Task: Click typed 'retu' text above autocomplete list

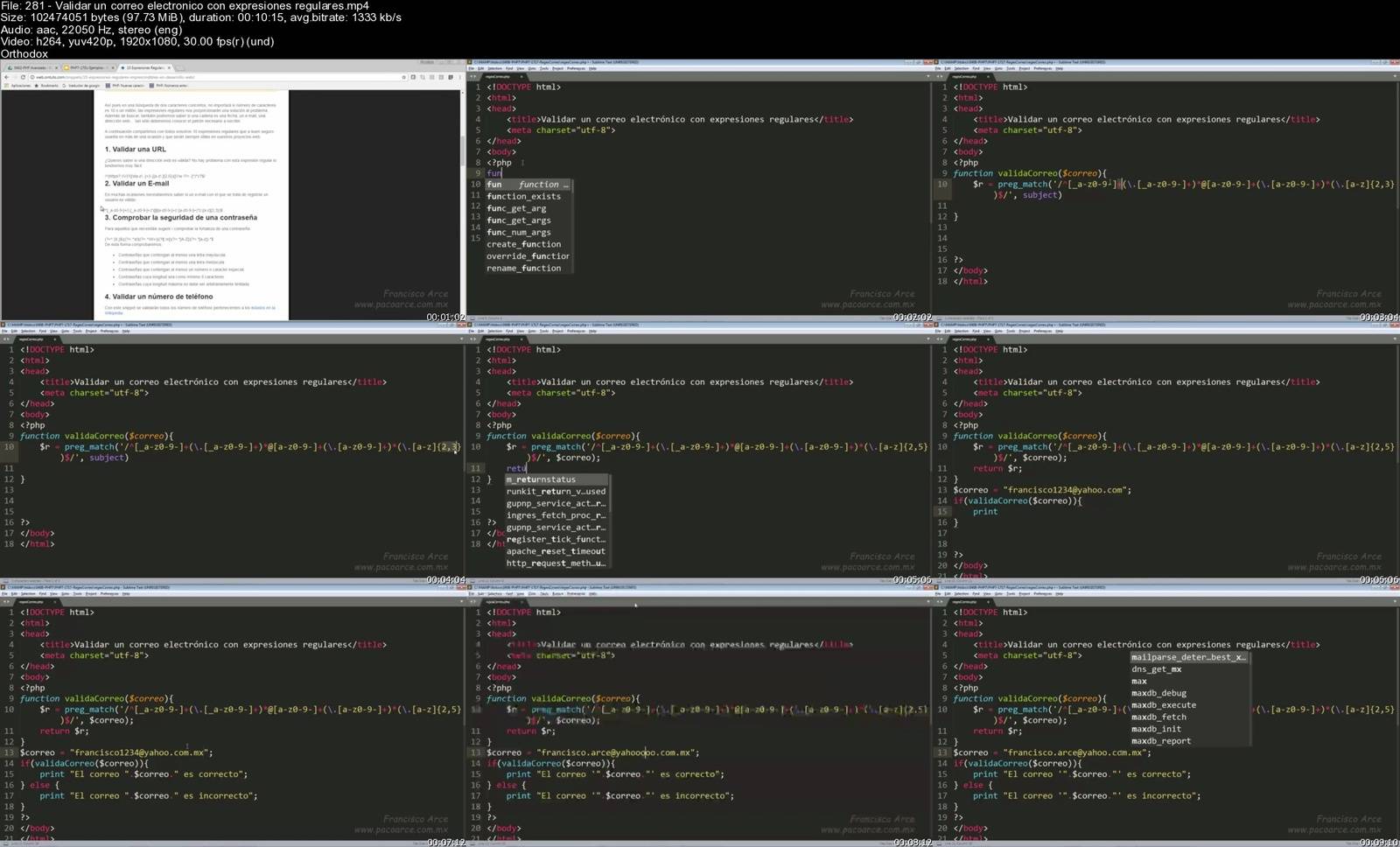Action: (x=516, y=468)
